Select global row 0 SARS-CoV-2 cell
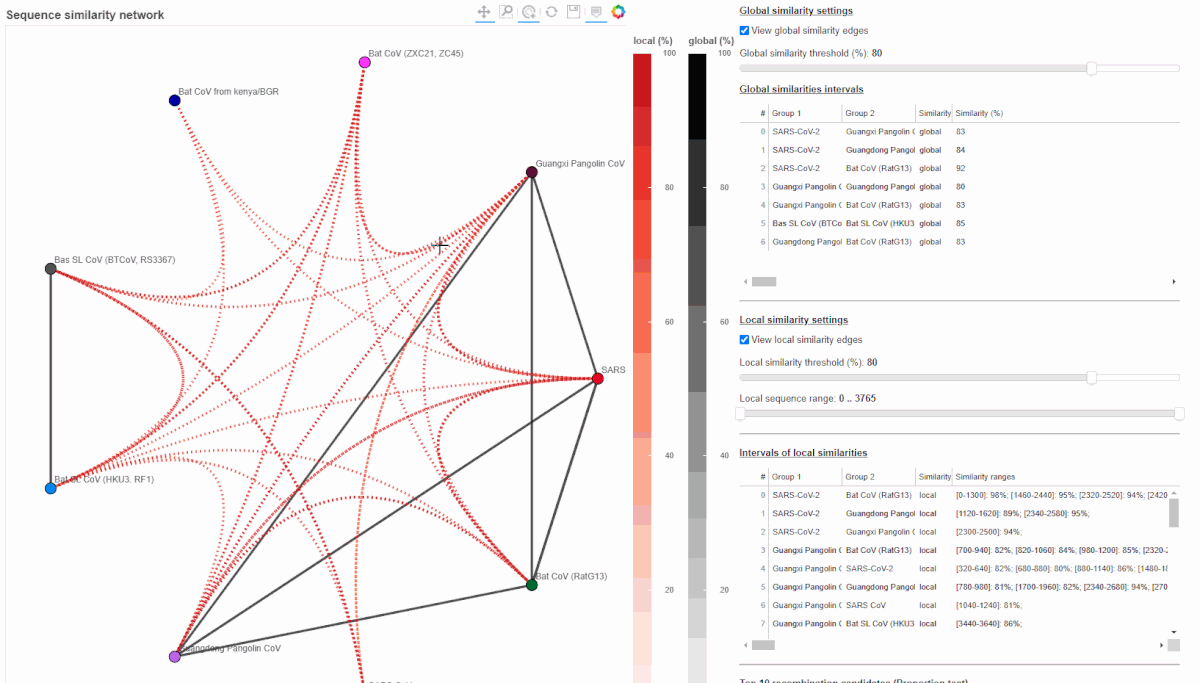1200x683 pixels. (x=805, y=131)
